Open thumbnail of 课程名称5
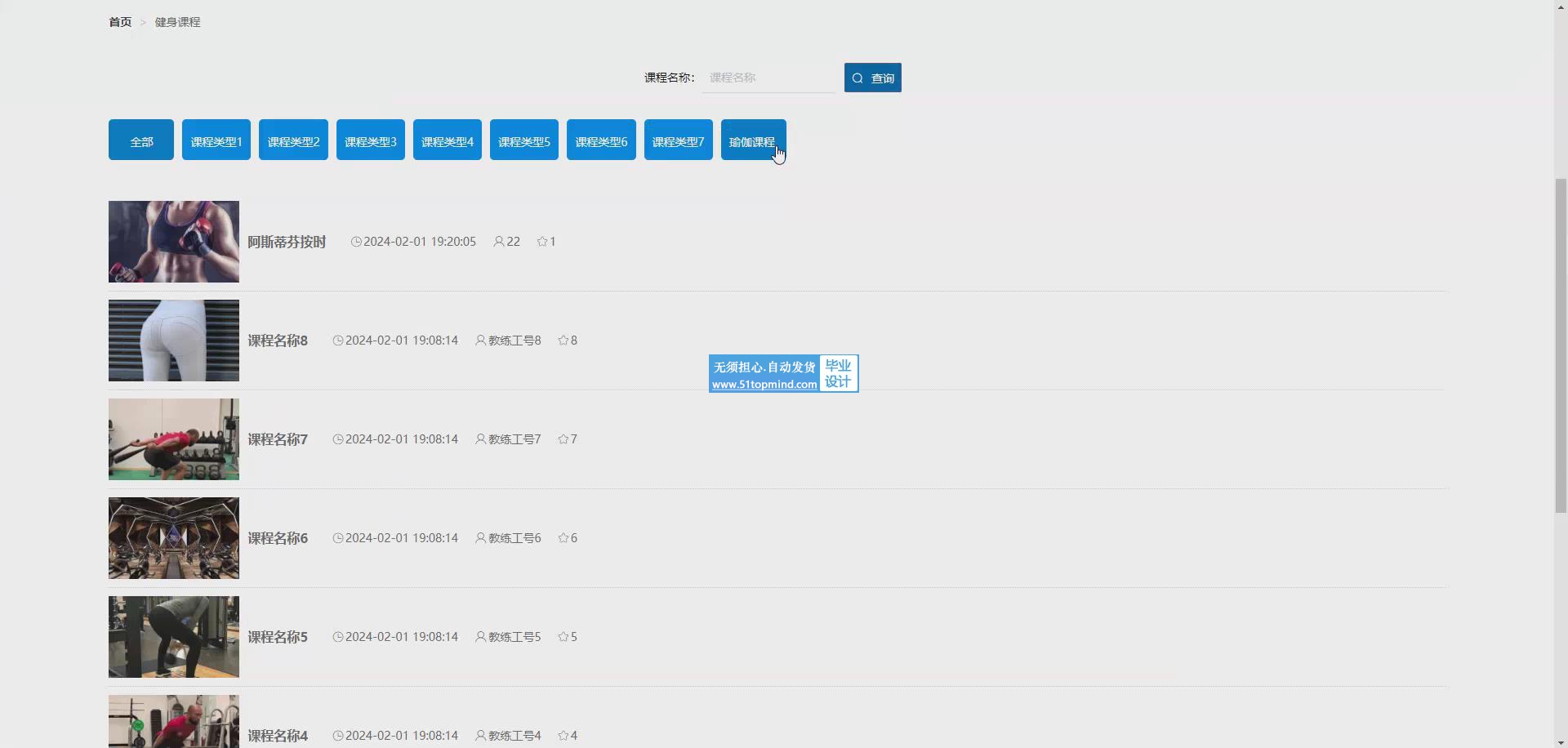 click(x=174, y=637)
